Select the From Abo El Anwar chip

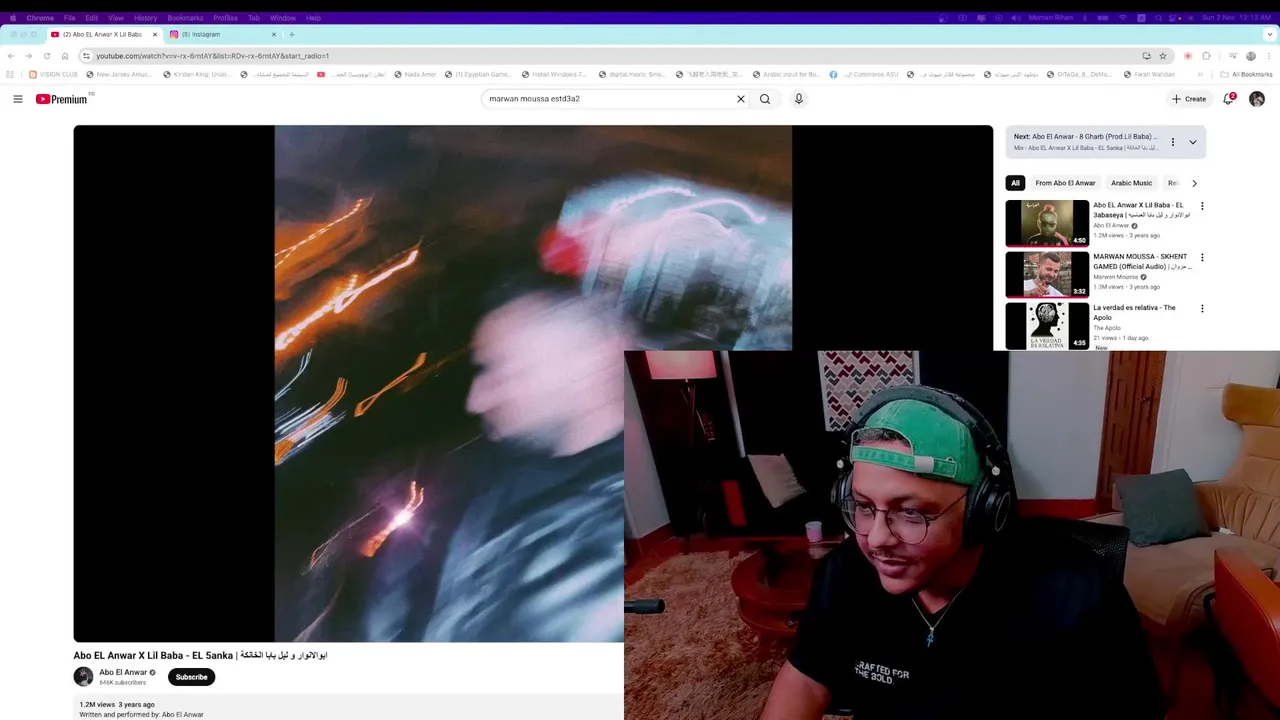coord(1065,183)
